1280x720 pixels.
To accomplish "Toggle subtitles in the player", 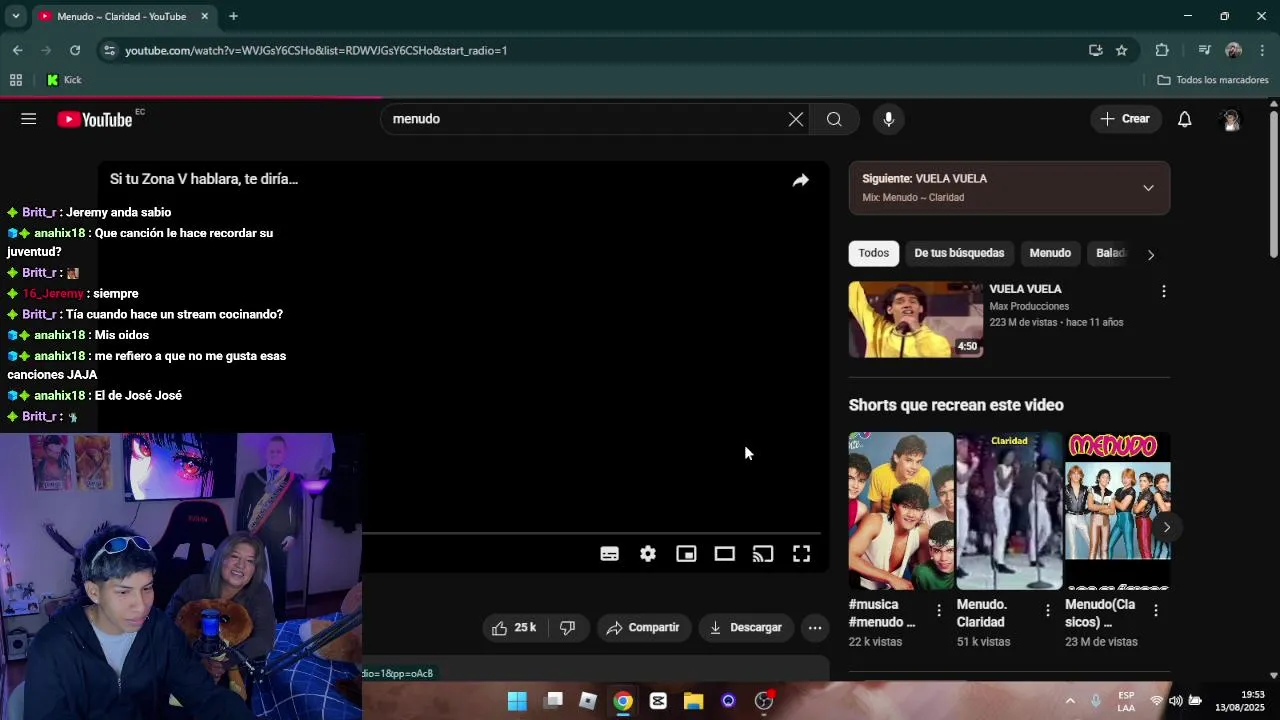I will click(x=609, y=554).
